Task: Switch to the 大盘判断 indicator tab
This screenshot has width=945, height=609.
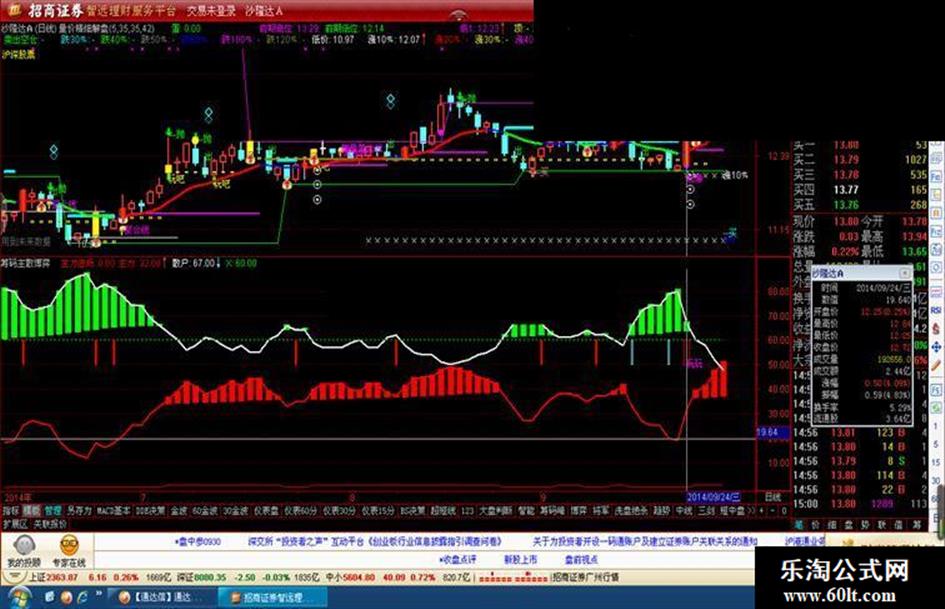Action: [495, 511]
